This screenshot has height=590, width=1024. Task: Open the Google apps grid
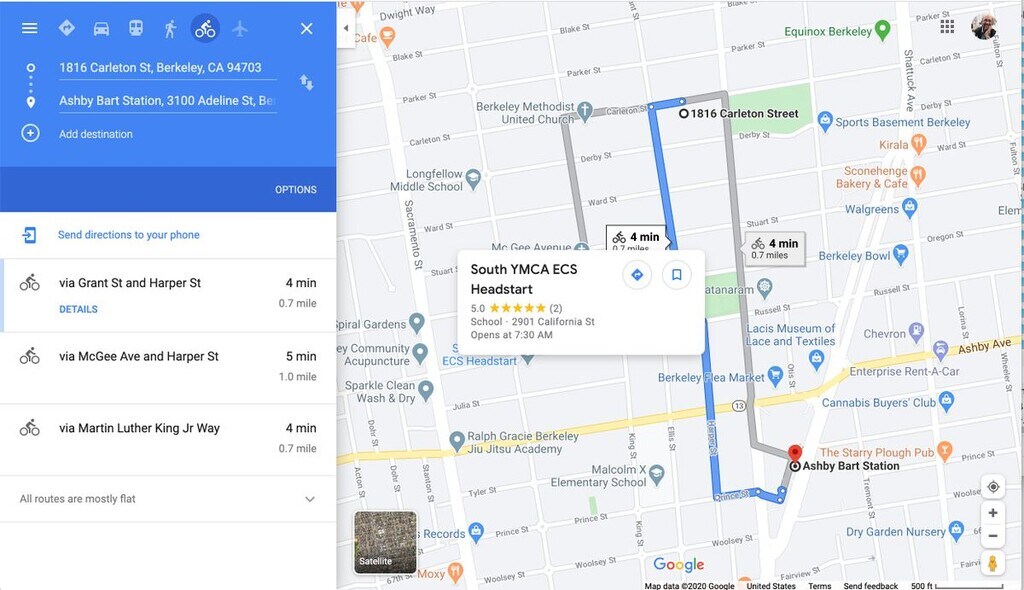point(947,26)
